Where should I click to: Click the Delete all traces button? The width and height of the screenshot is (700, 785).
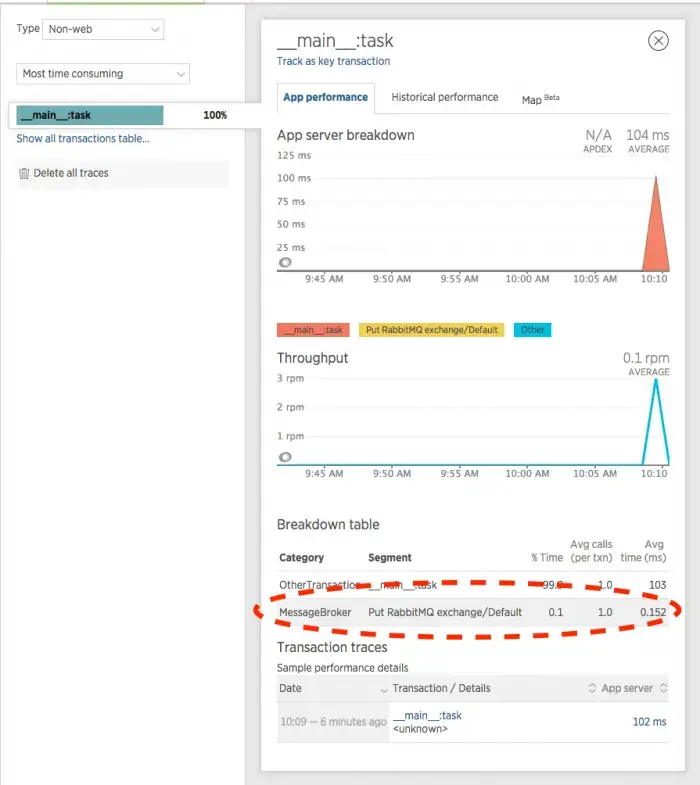pos(70,174)
